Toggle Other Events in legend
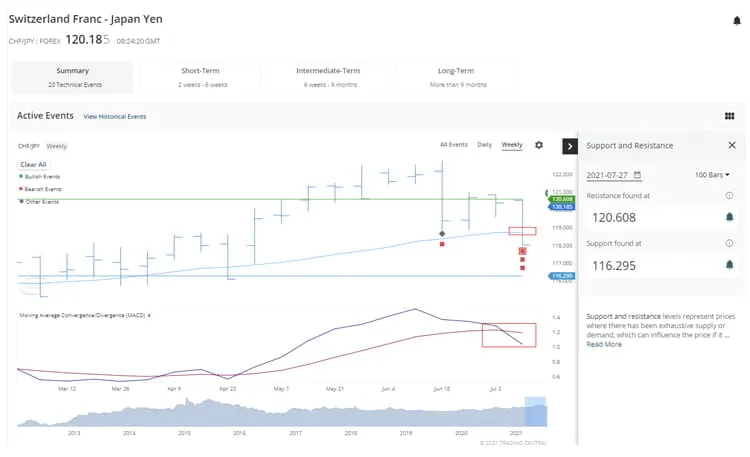Image resolution: width=750 pixels, height=457 pixels. pos(40,202)
